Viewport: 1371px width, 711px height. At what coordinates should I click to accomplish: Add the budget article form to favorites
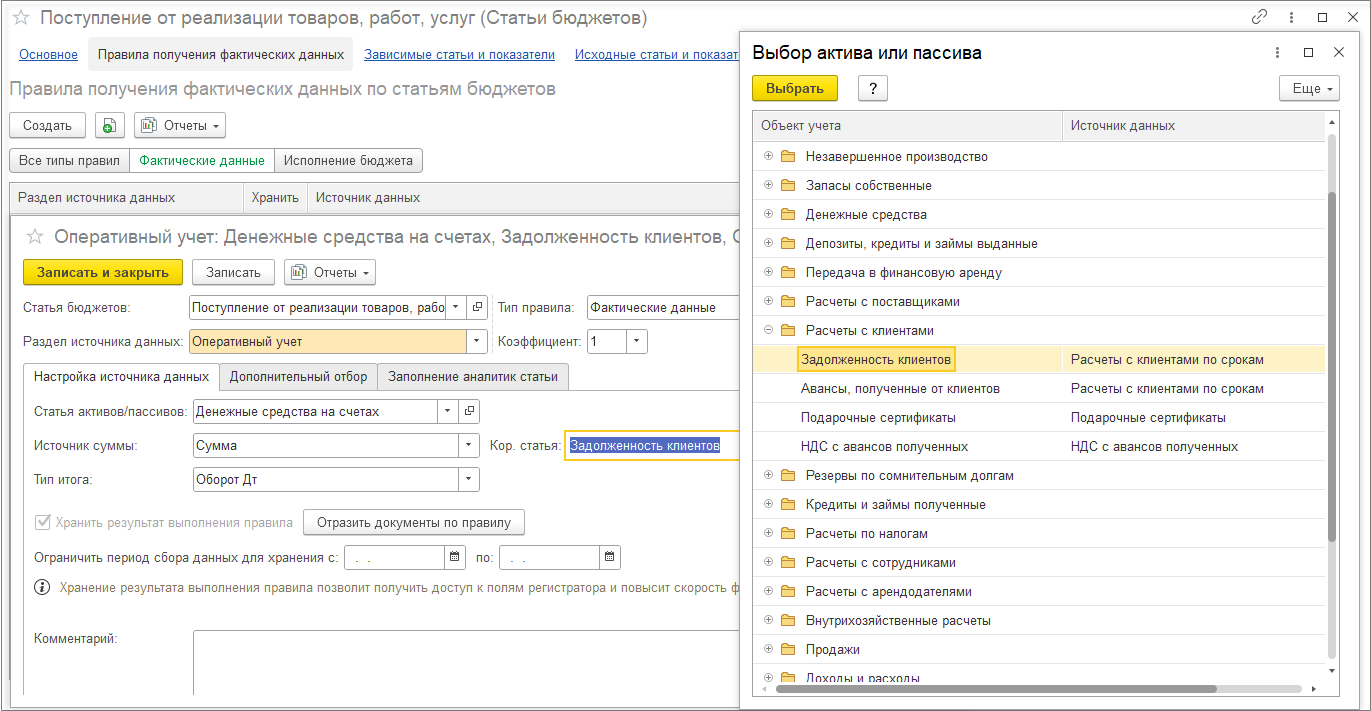tap(20, 18)
